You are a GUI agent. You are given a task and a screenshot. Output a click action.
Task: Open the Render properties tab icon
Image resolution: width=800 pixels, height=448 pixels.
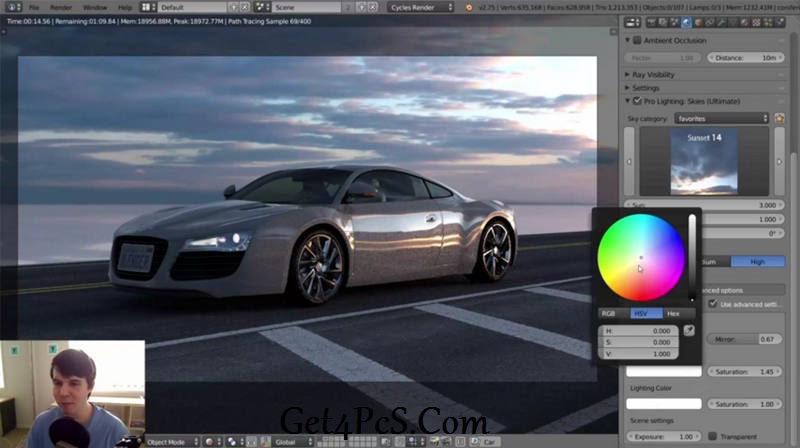click(652, 22)
